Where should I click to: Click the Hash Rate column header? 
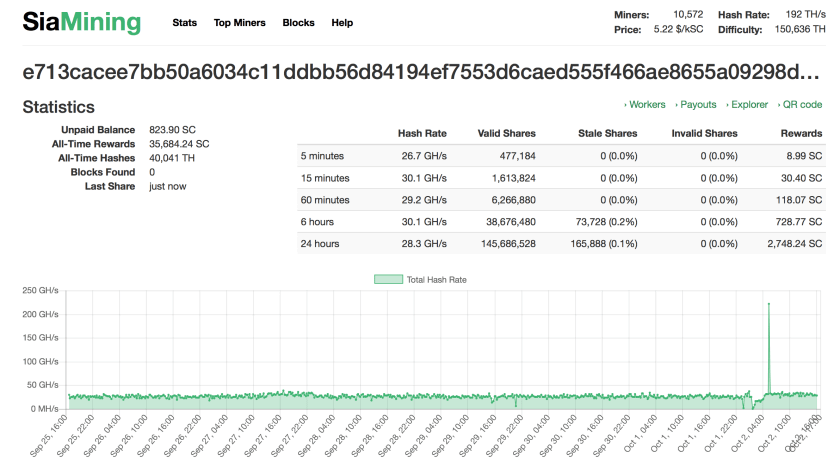click(422, 134)
